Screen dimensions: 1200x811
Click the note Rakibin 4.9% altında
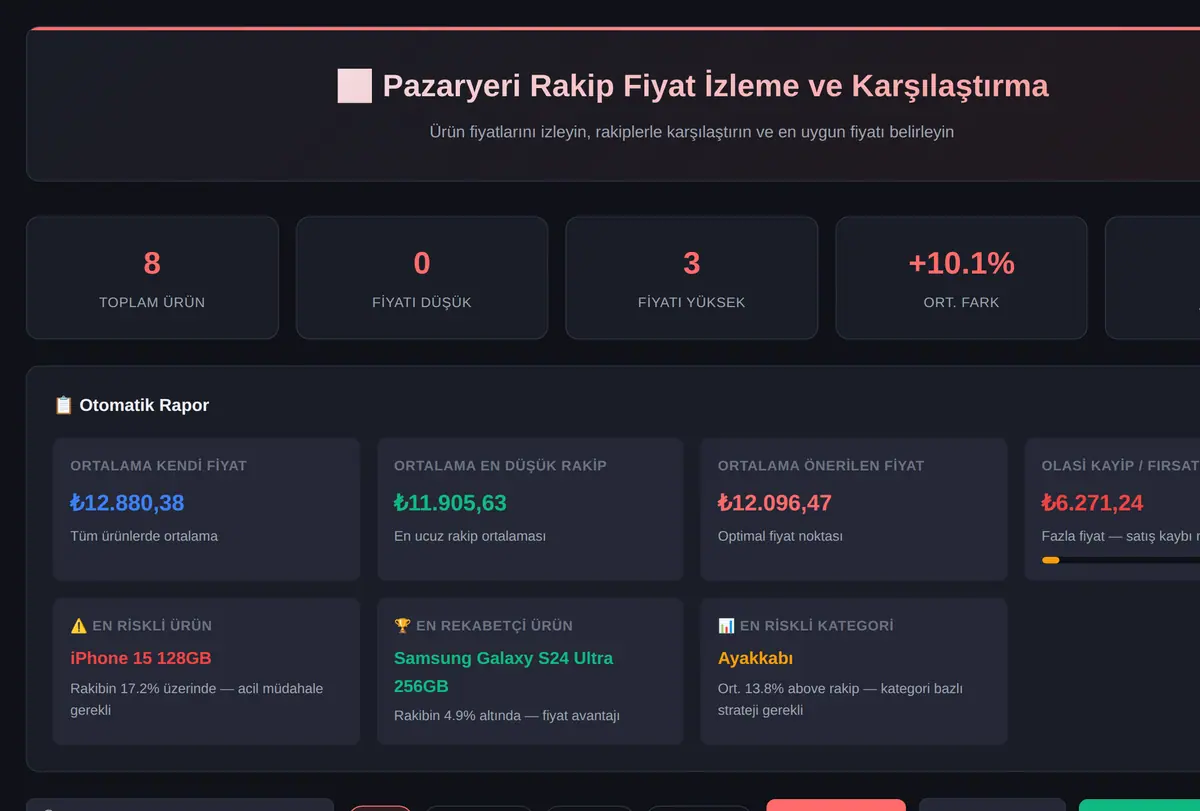coord(507,716)
